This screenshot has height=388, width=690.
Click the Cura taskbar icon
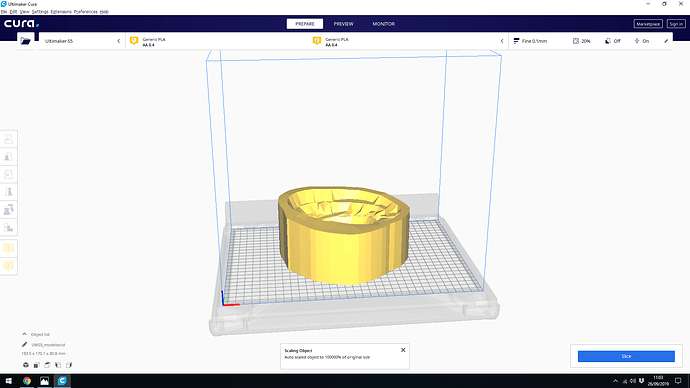(62, 381)
